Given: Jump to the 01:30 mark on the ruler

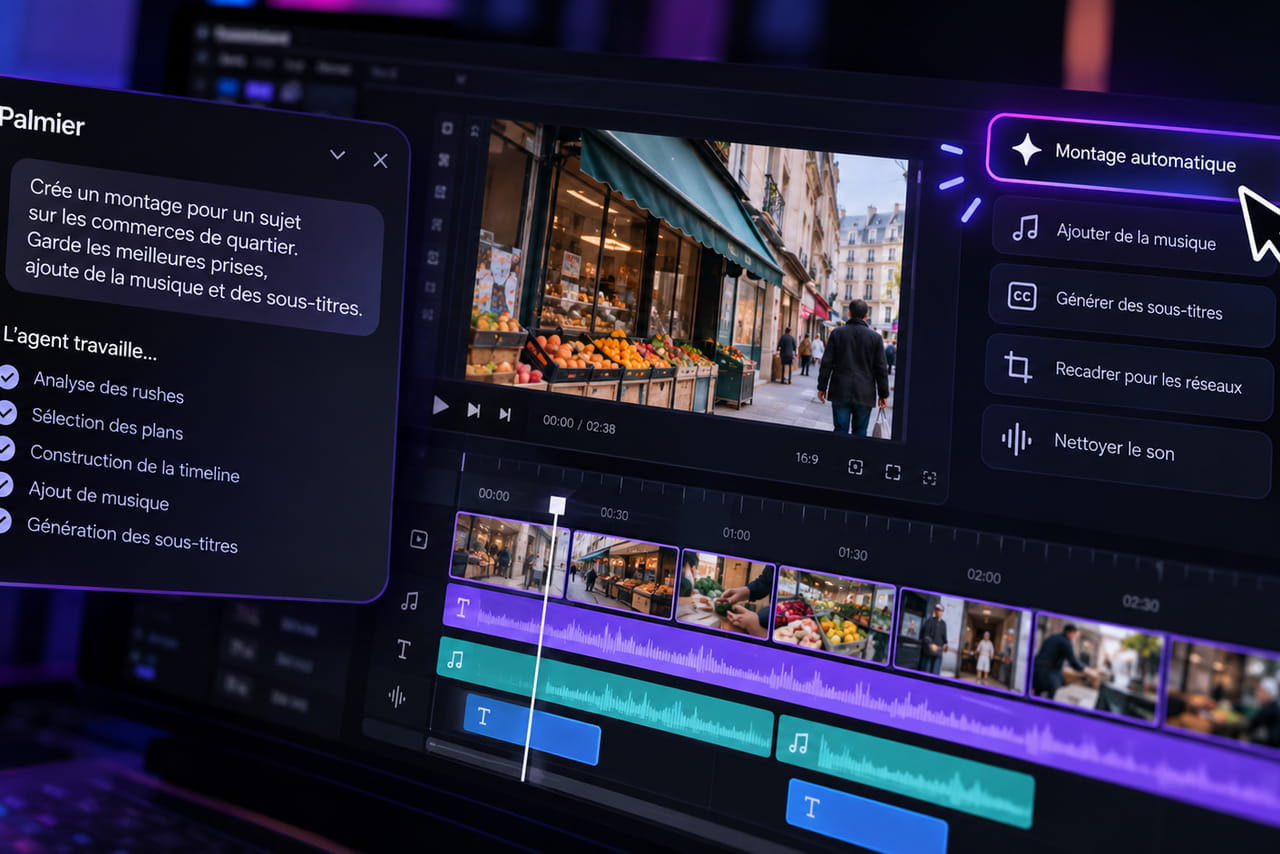Looking at the screenshot, I should (853, 553).
